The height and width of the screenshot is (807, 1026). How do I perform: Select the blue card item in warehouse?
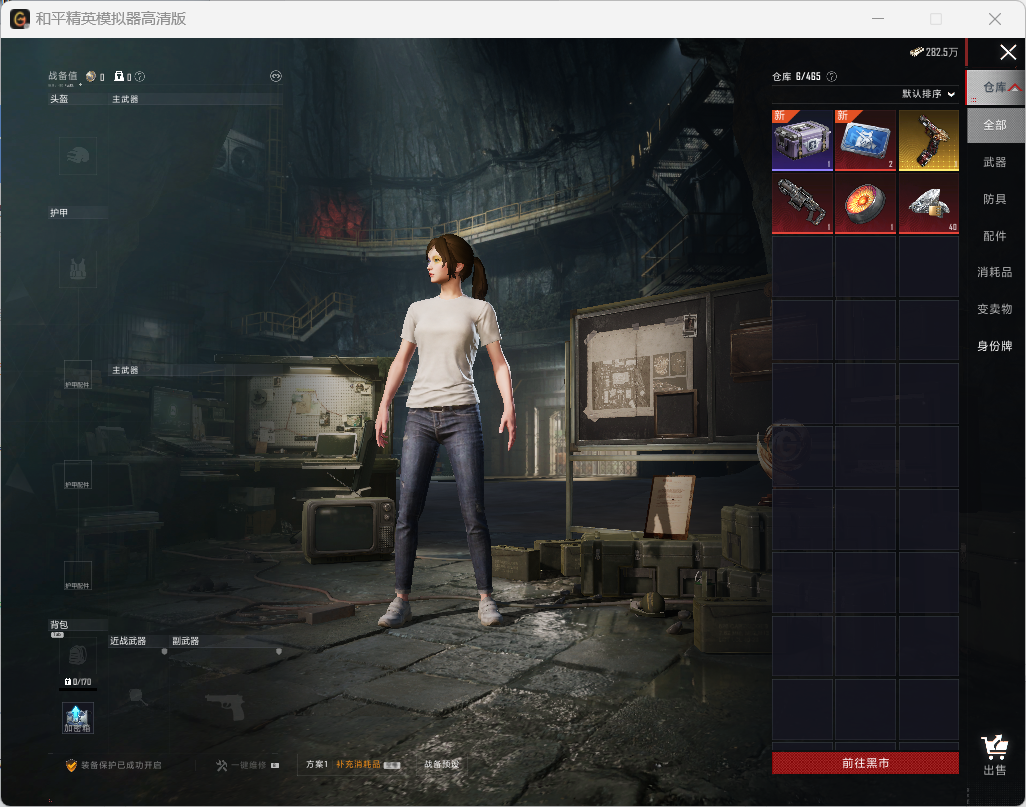(865, 140)
